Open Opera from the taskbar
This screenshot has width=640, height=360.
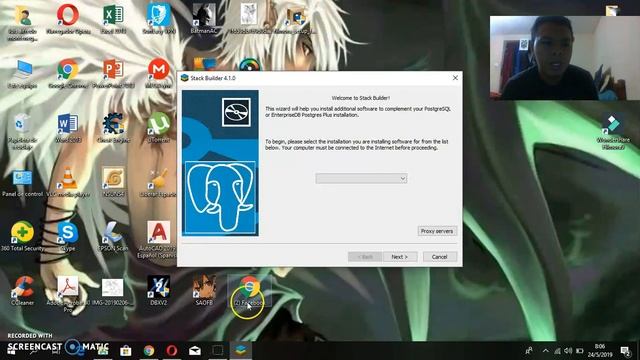[172, 351]
